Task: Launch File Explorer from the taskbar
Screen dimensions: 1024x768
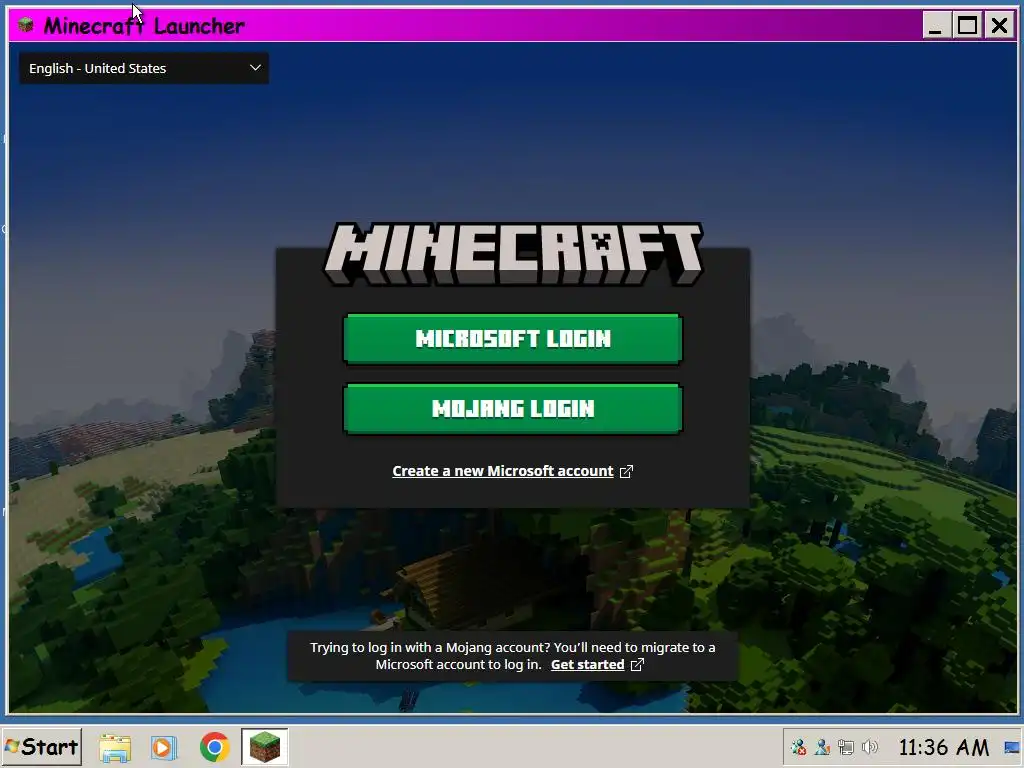Action: pos(115,747)
